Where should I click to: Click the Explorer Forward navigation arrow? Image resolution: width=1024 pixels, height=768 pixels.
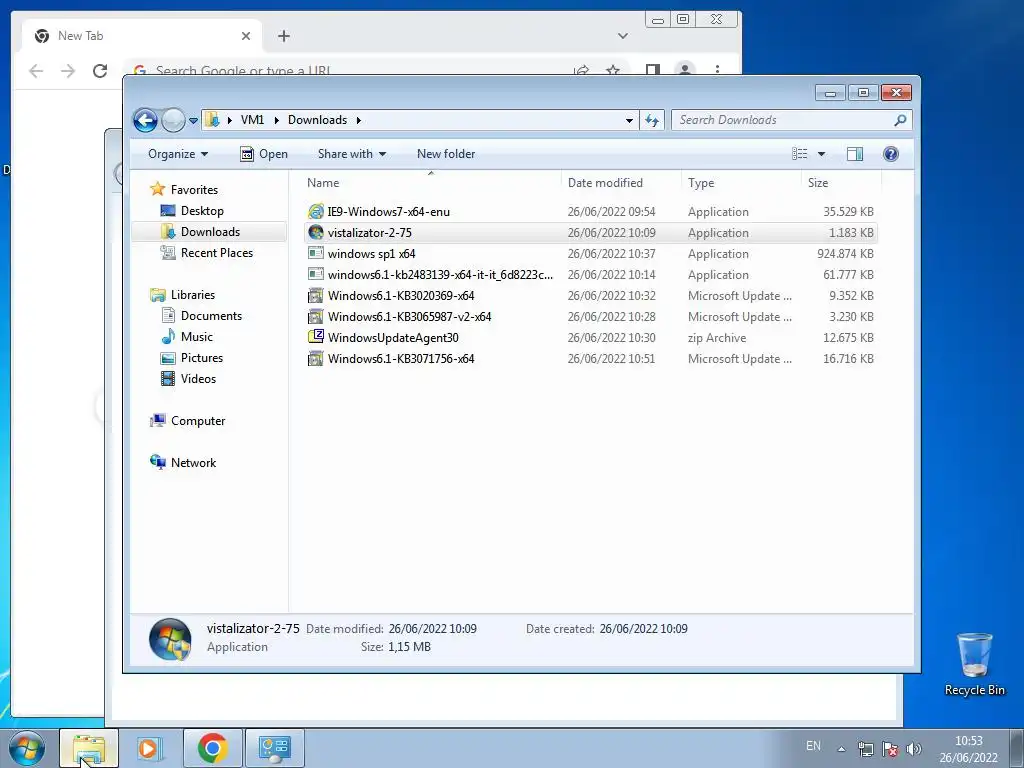pyautogui.click(x=173, y=120)
